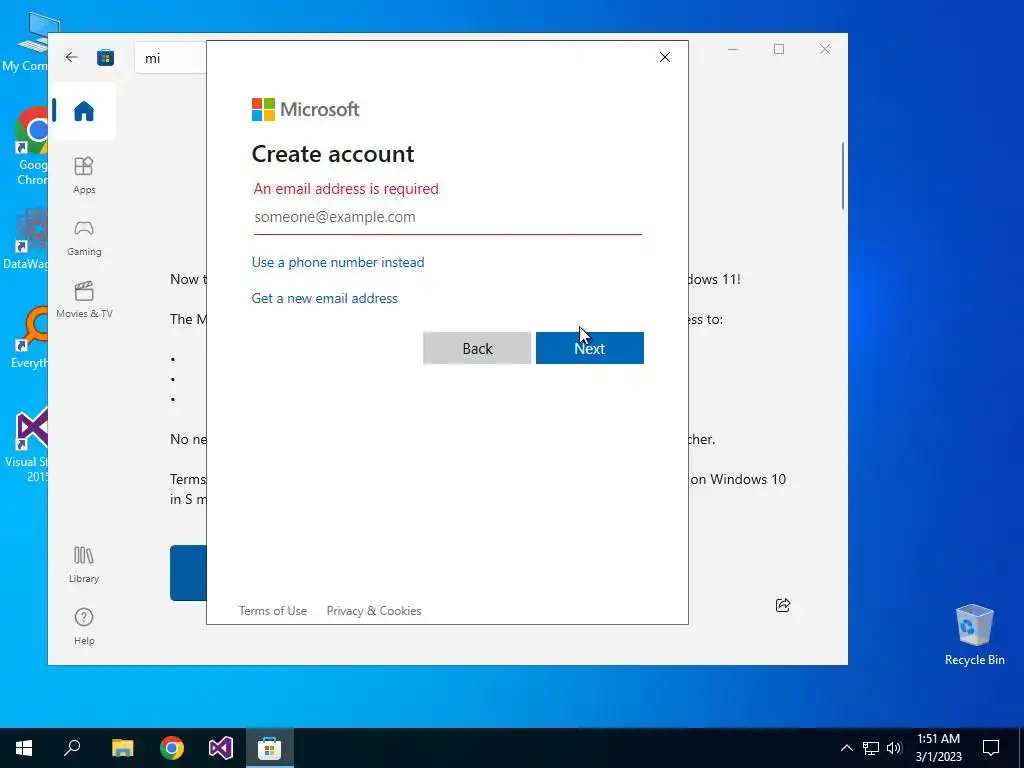
Task: Open Movies & TV in Store sidebar
Action: (84, 300)
